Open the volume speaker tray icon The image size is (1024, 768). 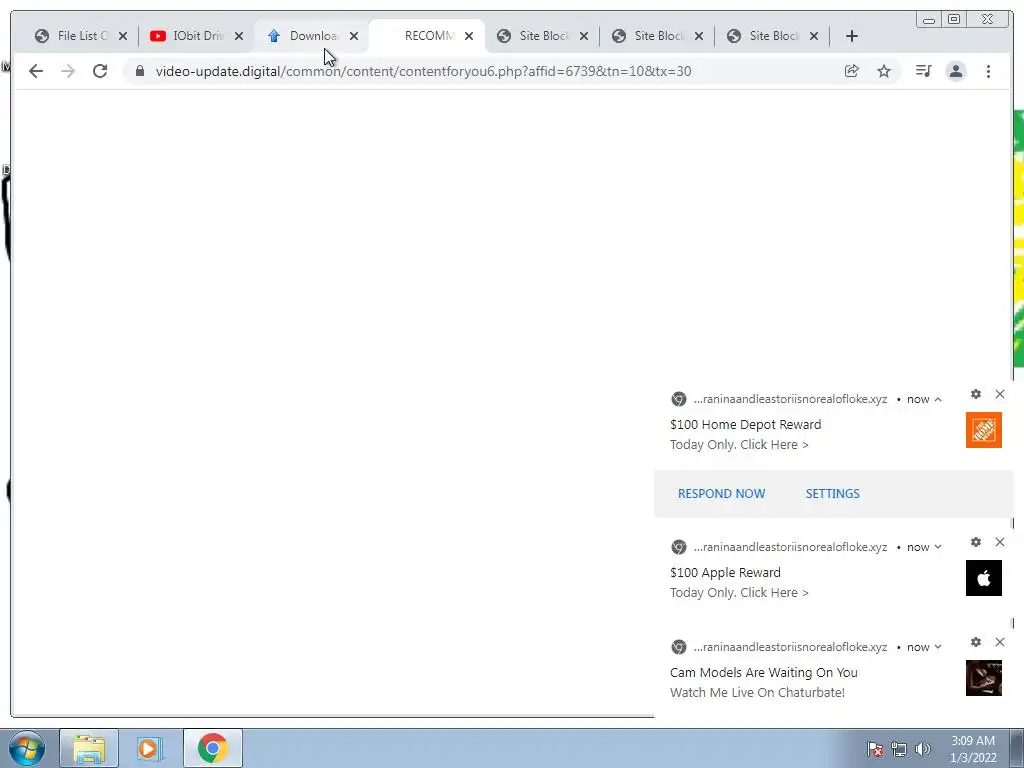[922, 749]
